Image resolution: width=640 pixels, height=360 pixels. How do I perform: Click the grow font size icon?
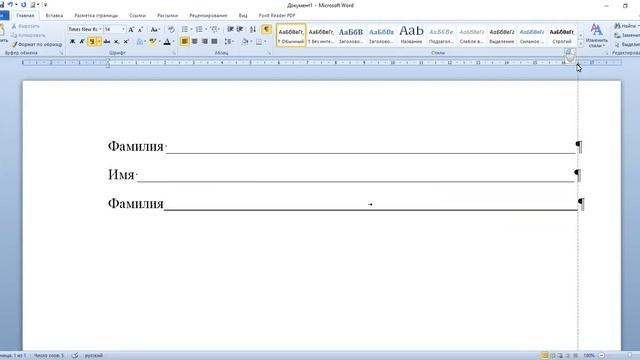(131, 29)
